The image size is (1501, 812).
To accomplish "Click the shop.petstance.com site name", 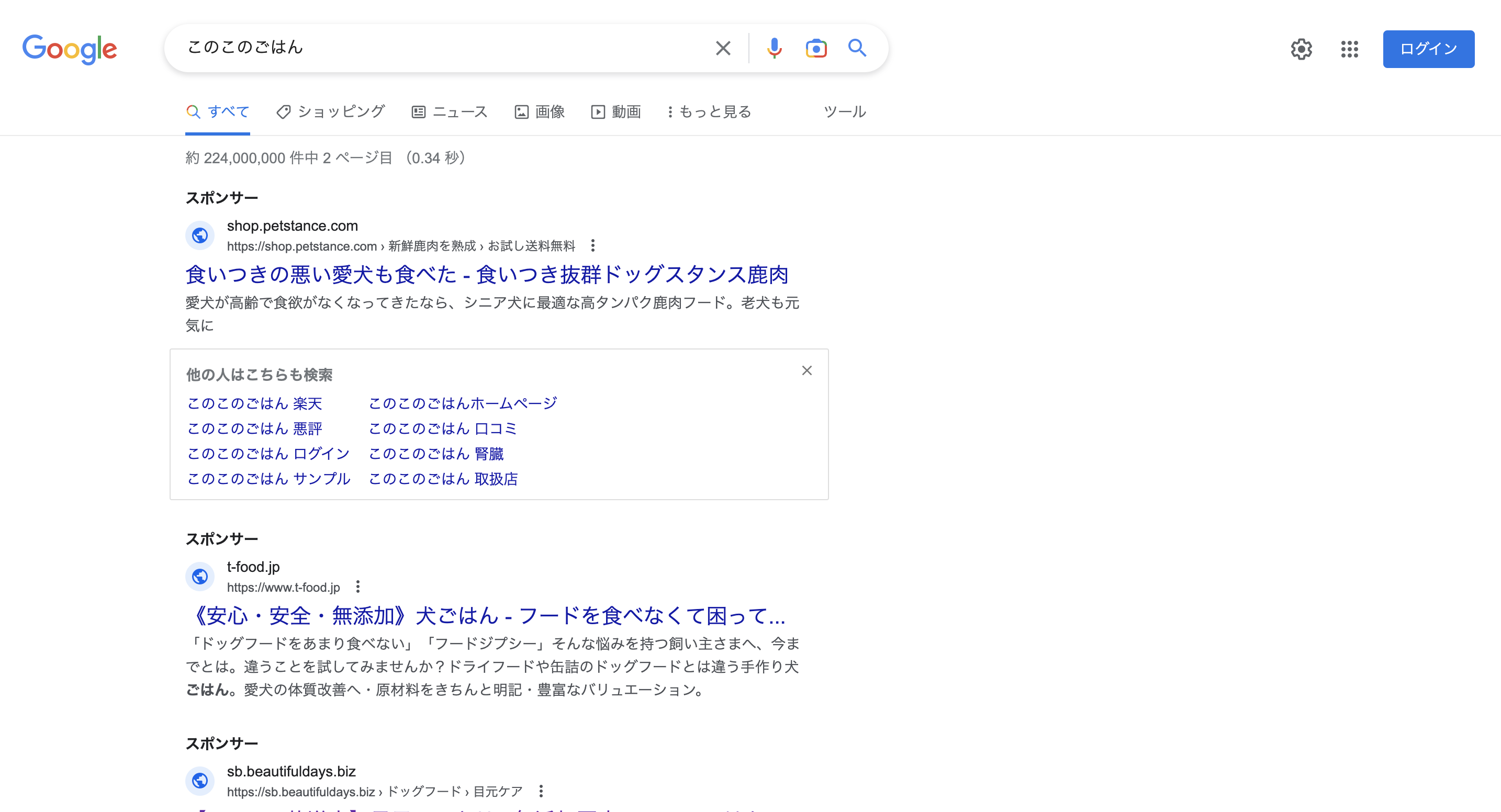I will click(293, 226).
